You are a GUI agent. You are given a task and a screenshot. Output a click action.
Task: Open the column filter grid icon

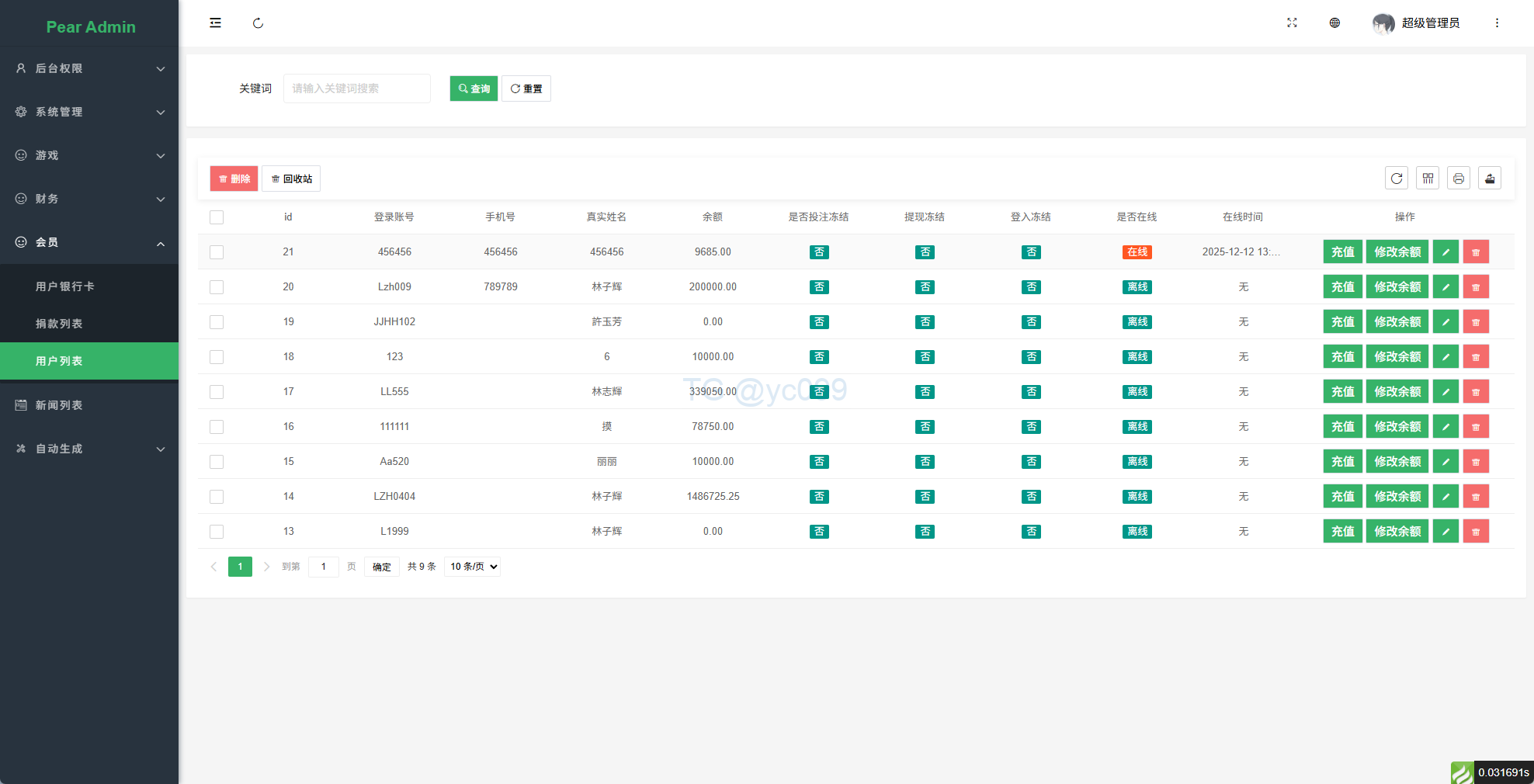point(1428,179)
